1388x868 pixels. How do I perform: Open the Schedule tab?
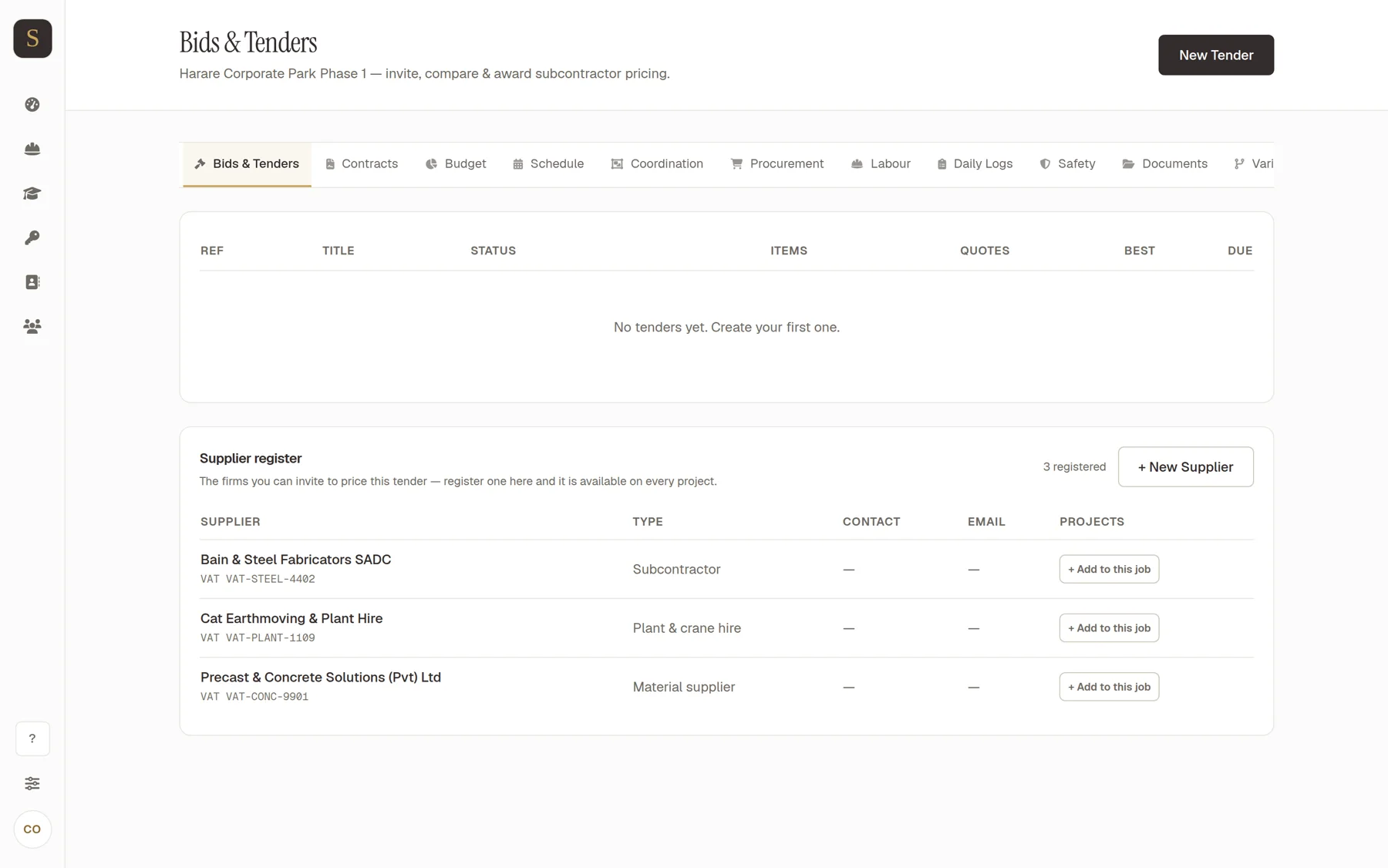point(548,163)
